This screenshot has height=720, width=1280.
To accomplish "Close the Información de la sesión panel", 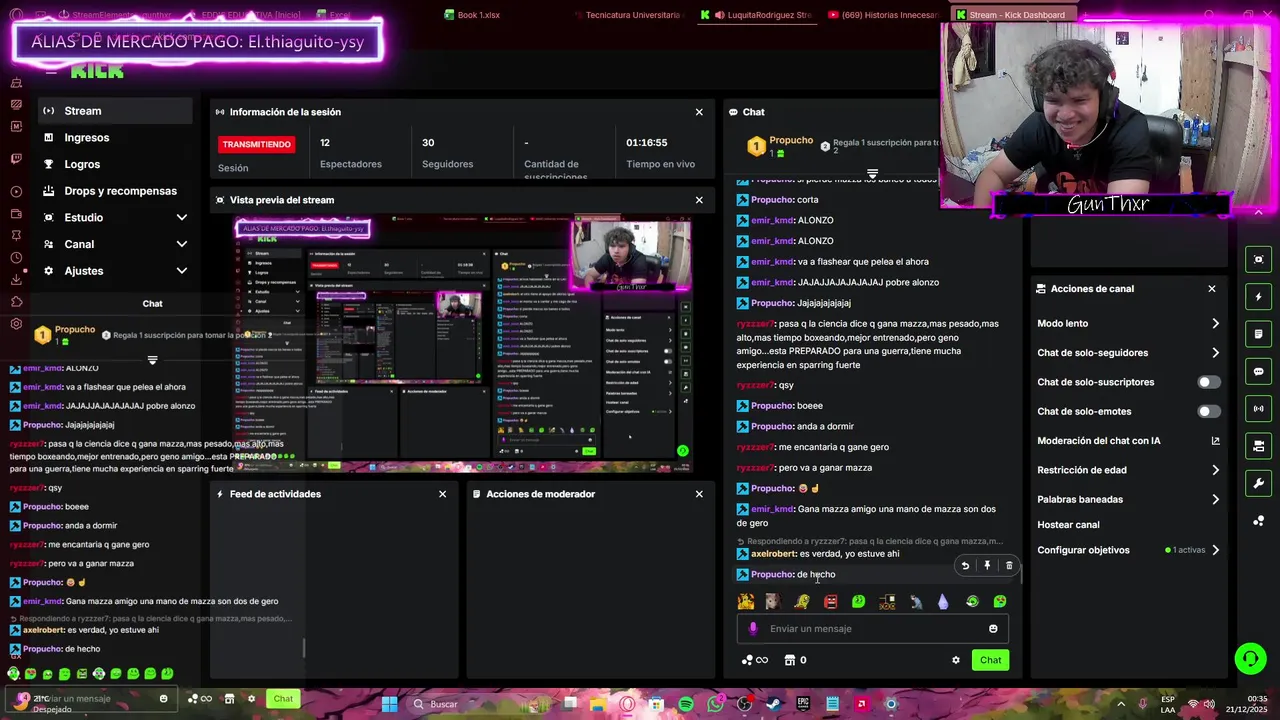I will (699, 112).
